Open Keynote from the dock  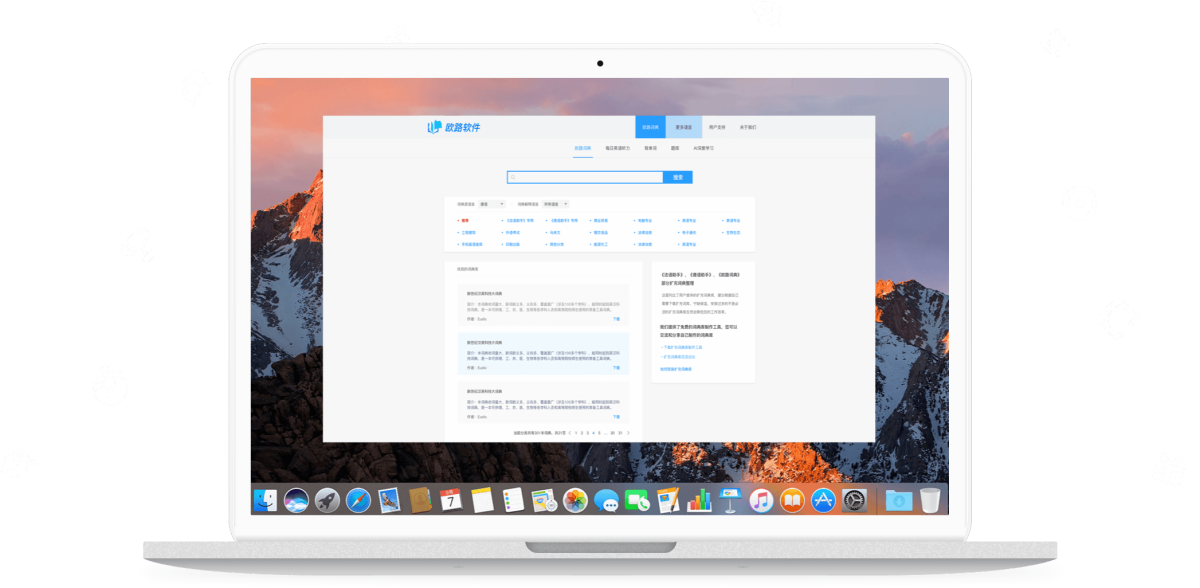click(x=730, y=500)
